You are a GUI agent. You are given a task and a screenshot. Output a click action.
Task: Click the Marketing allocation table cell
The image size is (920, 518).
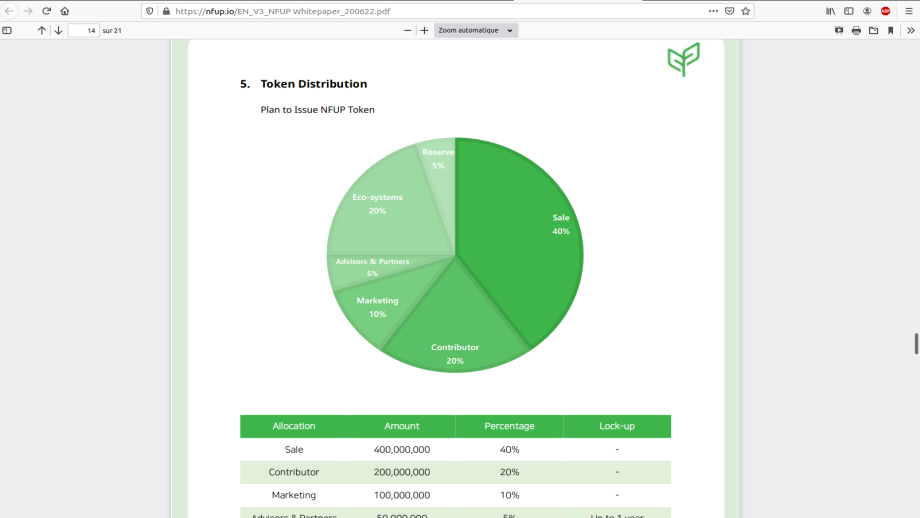coord(293,495)
